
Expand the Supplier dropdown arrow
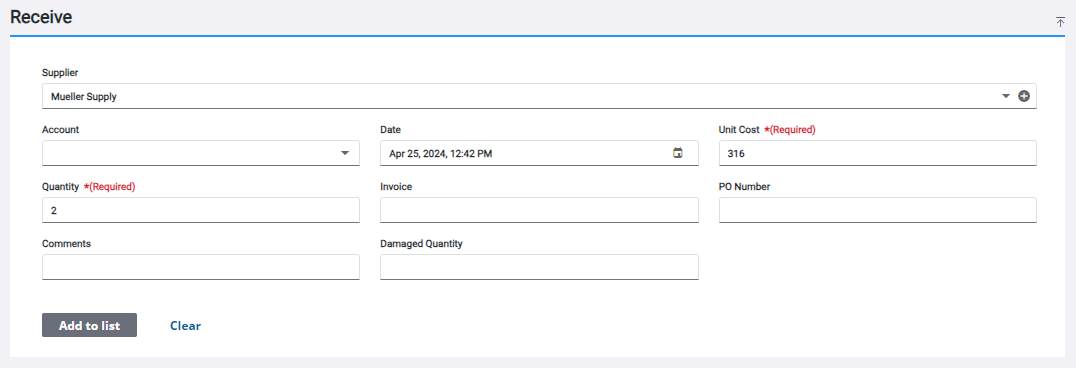coord(1006,97)
